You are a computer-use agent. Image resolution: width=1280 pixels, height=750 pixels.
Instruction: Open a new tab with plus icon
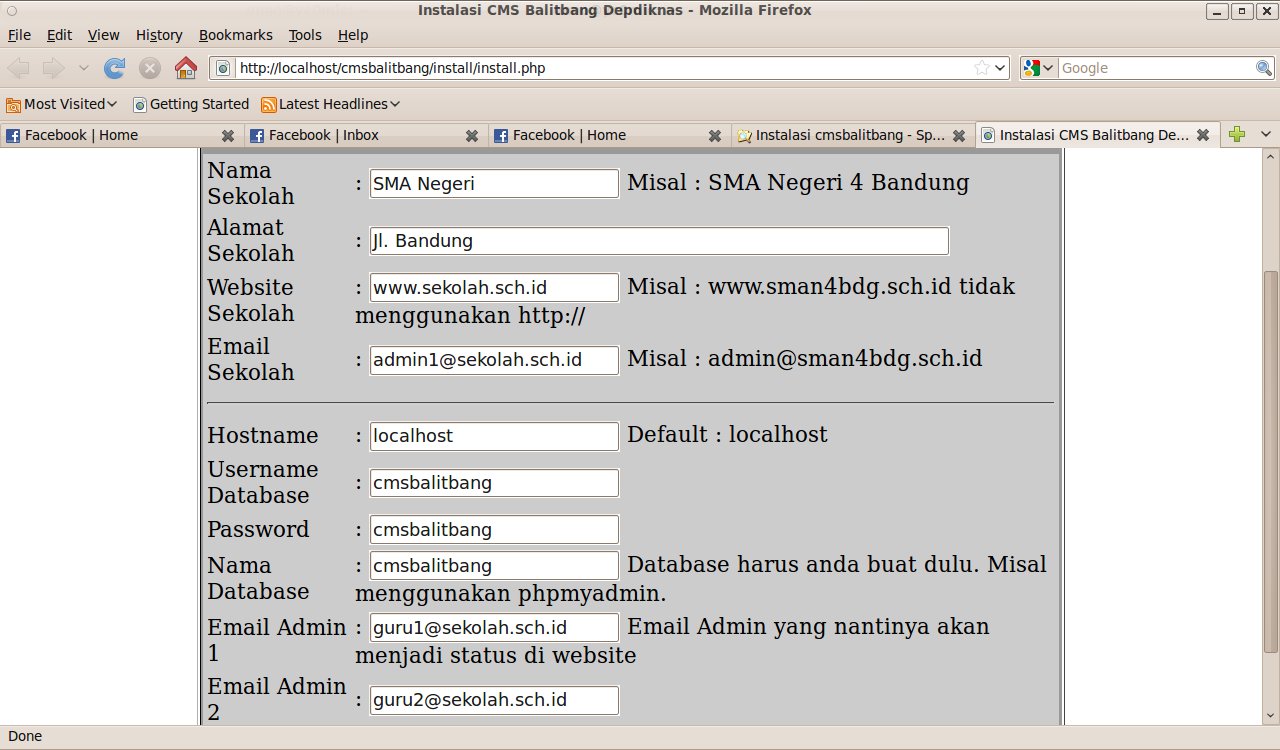click(x=1237, y=135)
